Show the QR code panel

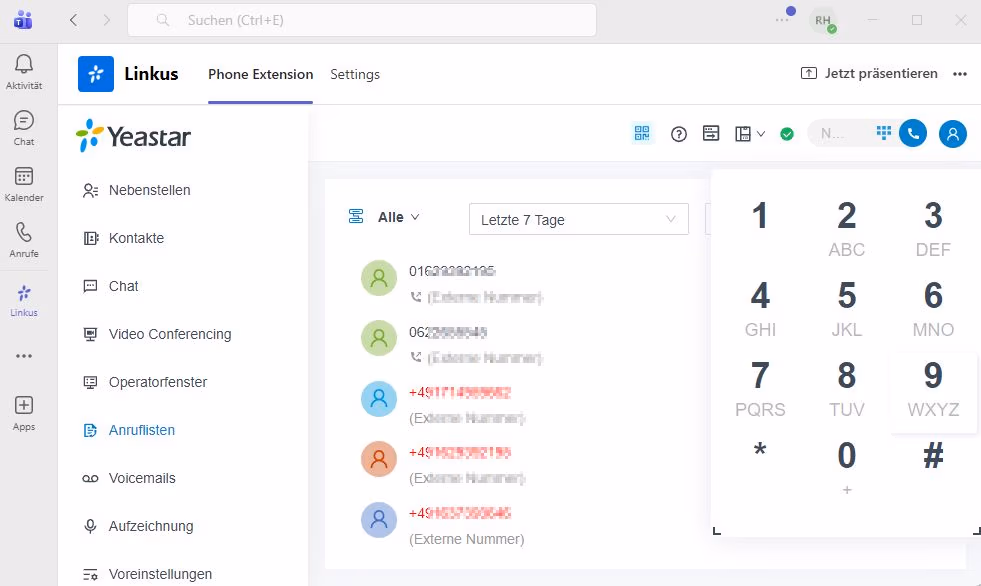[642, 132]
